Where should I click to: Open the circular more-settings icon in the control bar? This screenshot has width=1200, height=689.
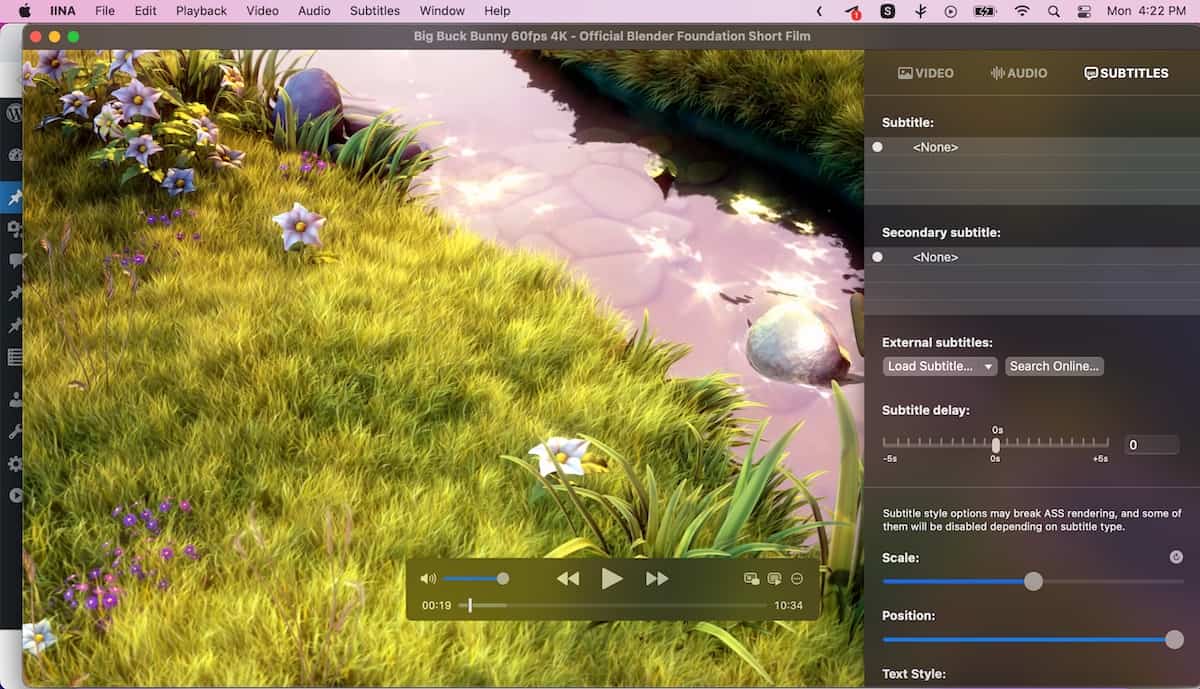click(x=797, y=578)
